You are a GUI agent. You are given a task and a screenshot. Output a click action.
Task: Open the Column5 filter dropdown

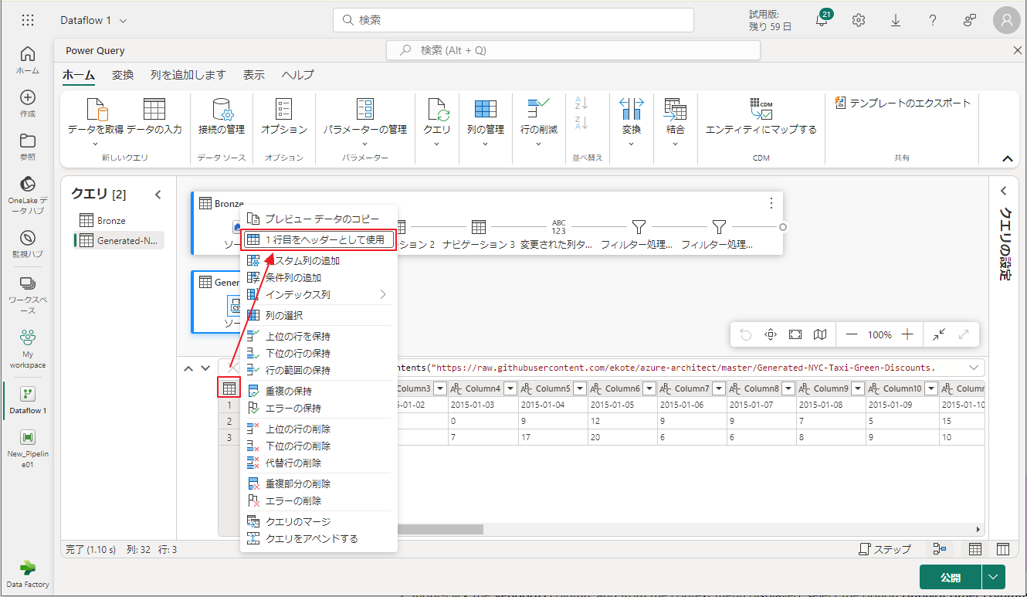[580, 389]
